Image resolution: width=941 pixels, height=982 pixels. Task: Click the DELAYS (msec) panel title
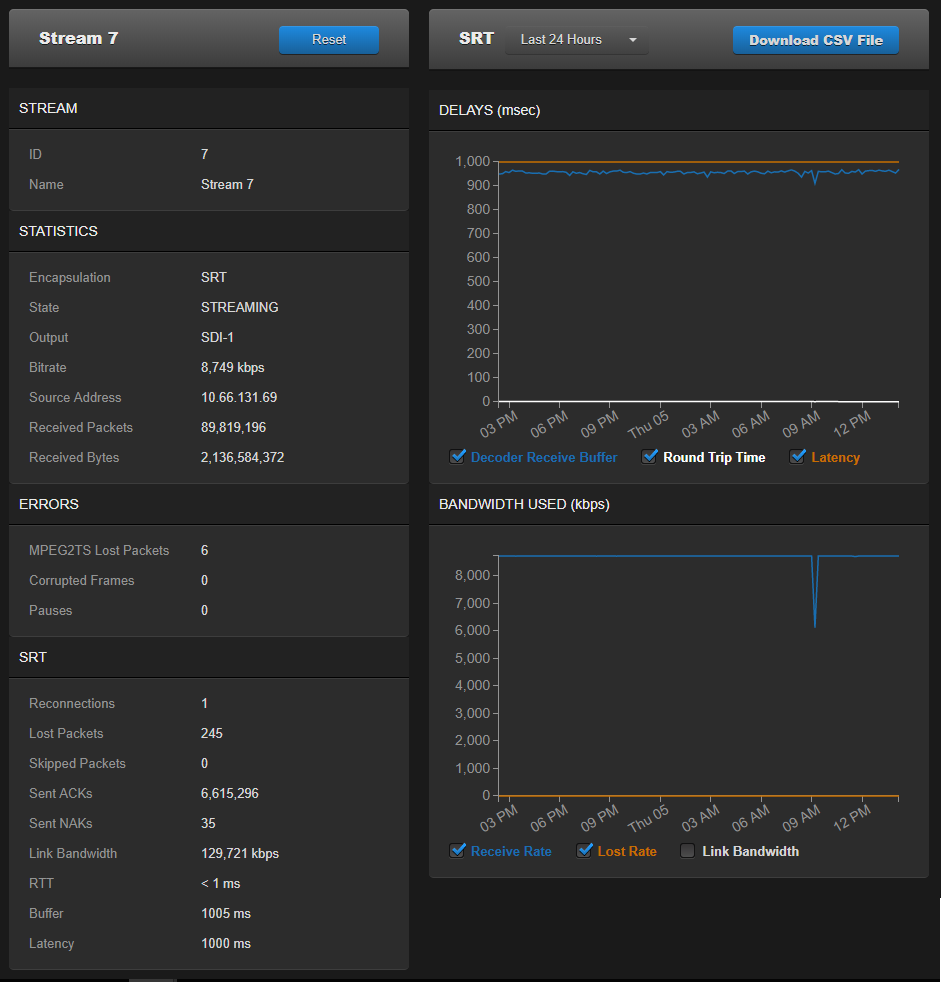(489, 110)
